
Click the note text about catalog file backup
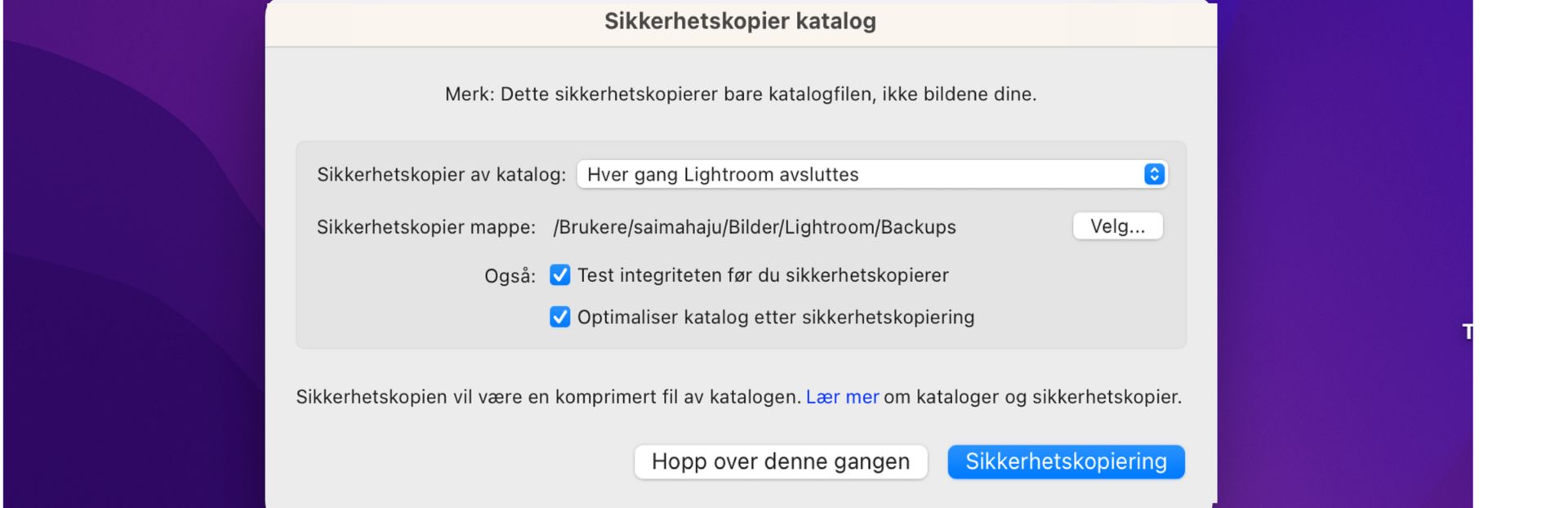pyautogui.click(x=739, y=93)
